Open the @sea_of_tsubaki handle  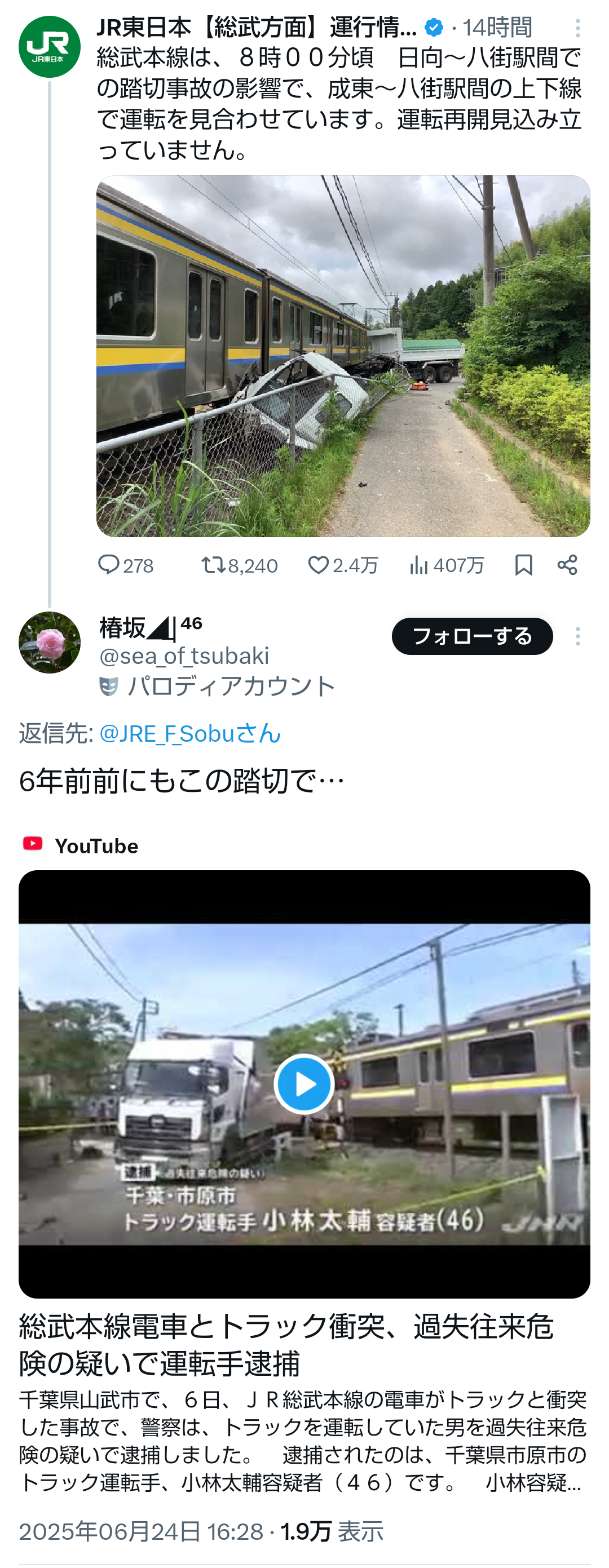coord(184,656)
